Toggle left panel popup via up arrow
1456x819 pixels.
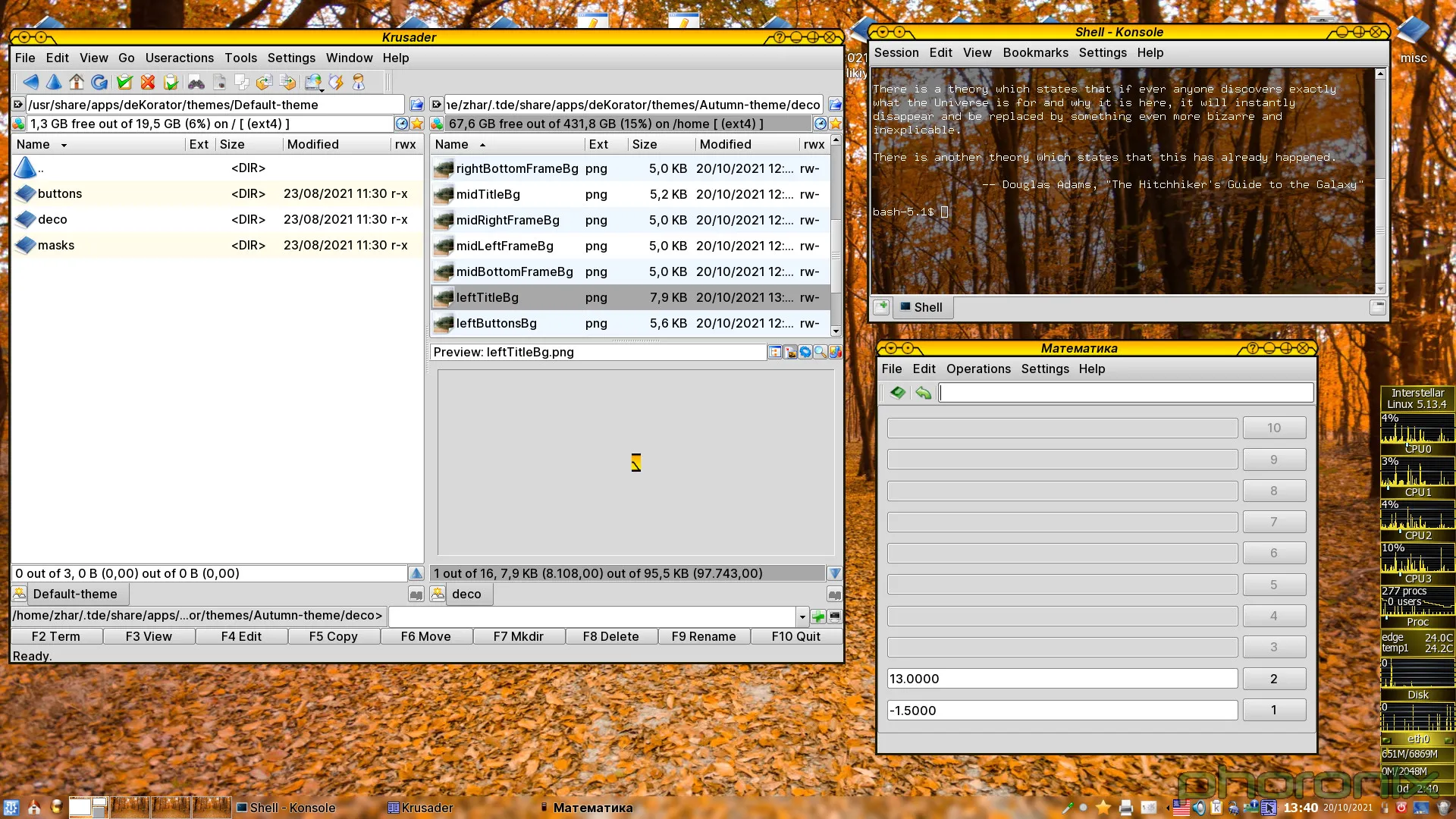click(416, 573)
